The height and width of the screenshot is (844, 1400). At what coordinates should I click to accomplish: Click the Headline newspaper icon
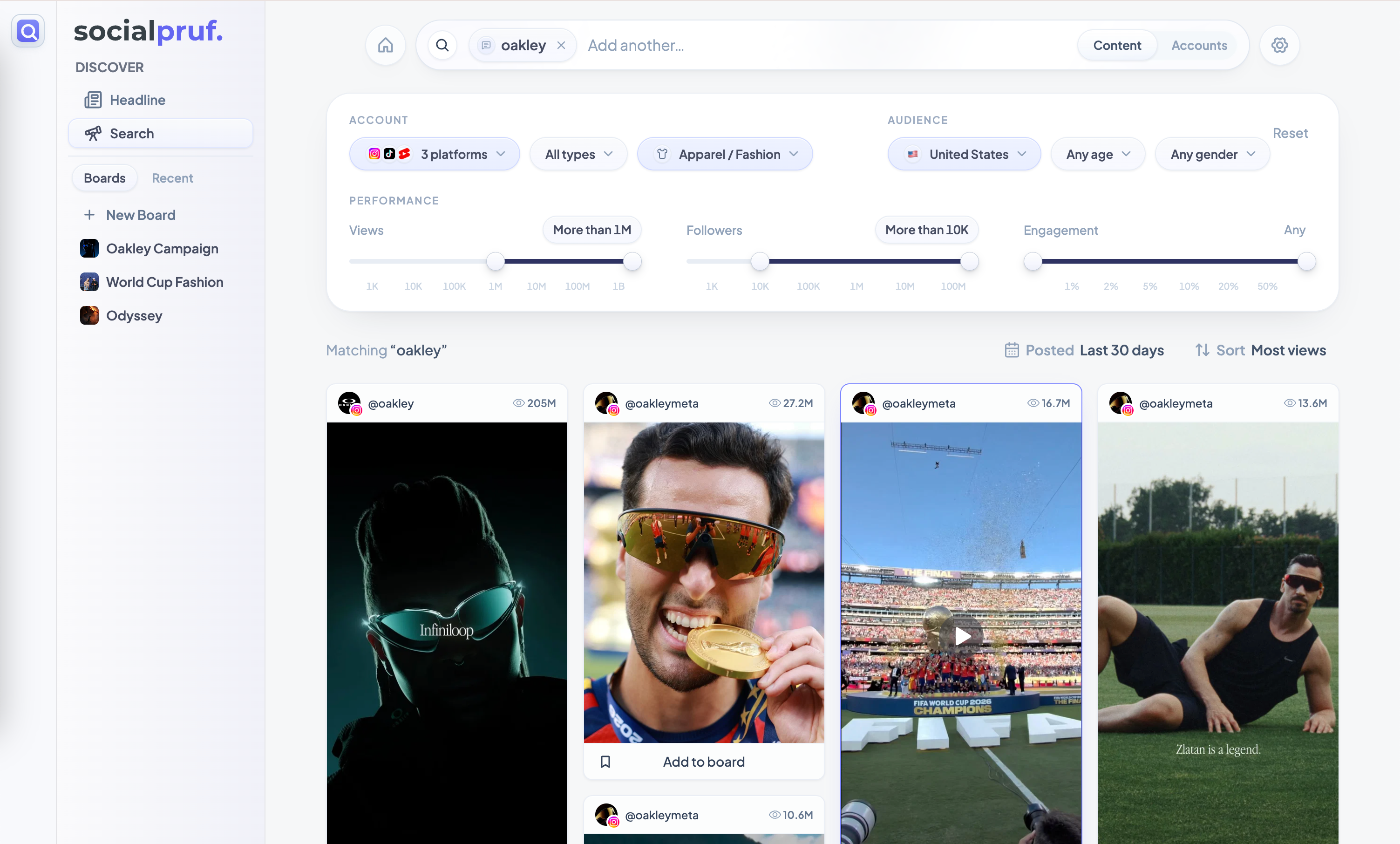(x=93, y=100)
